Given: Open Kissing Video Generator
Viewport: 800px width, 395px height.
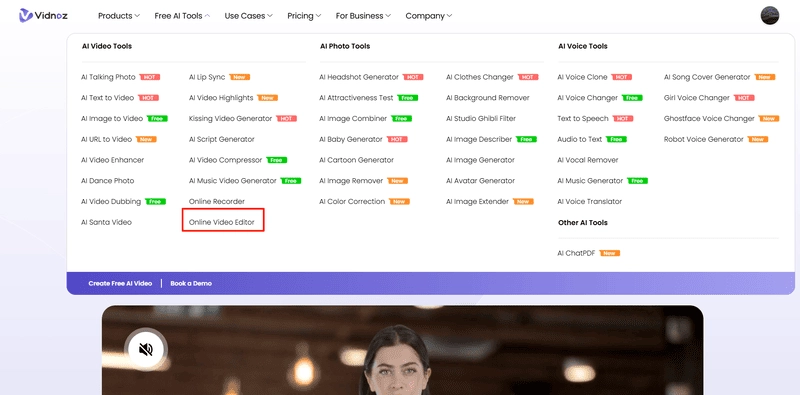Looking at the screenshot, I should 230,118.
